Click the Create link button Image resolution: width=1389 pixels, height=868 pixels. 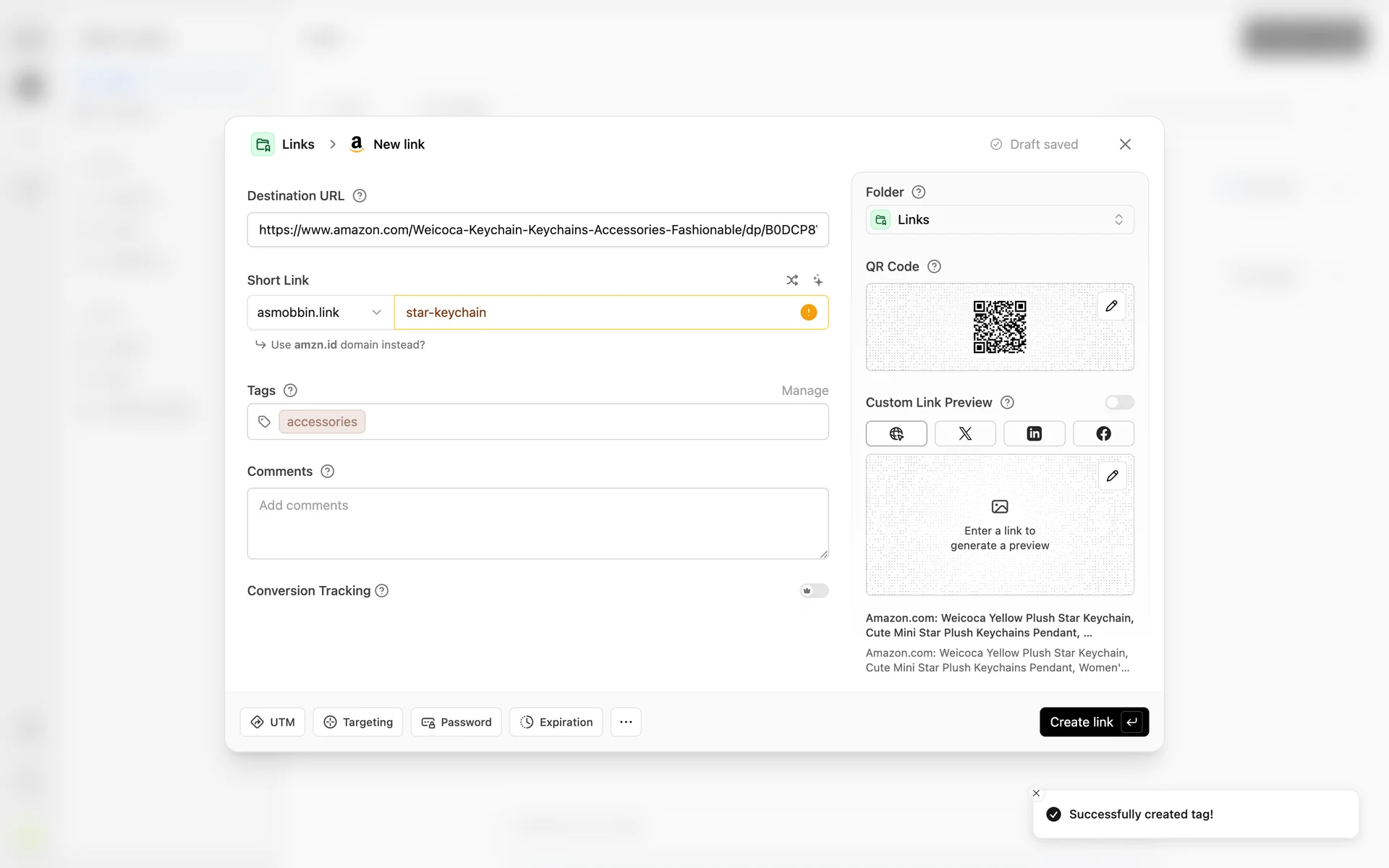click(1093, 722)
